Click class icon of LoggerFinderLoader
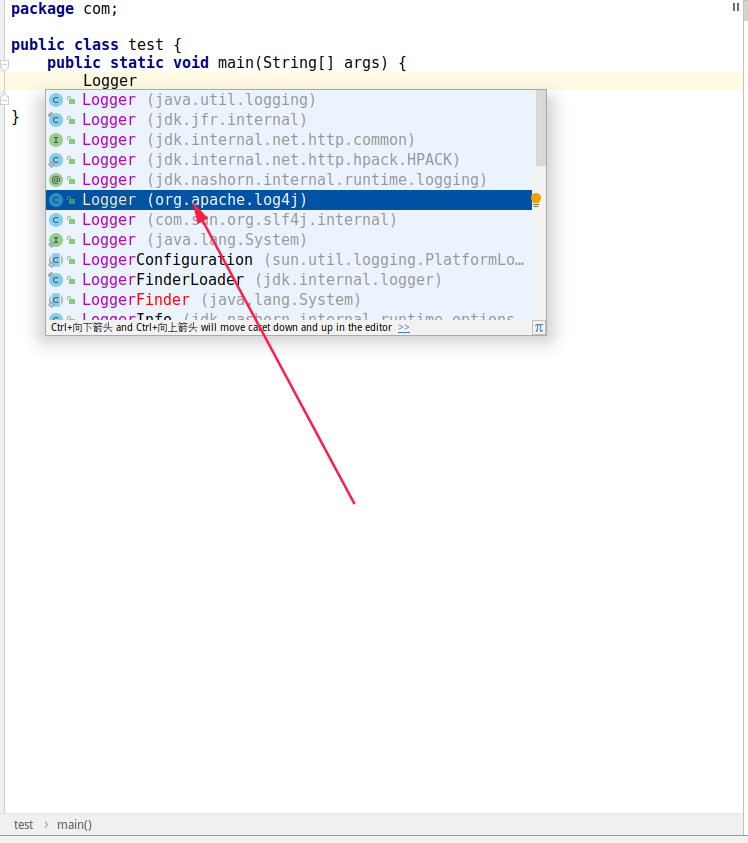 pos(56,280)
